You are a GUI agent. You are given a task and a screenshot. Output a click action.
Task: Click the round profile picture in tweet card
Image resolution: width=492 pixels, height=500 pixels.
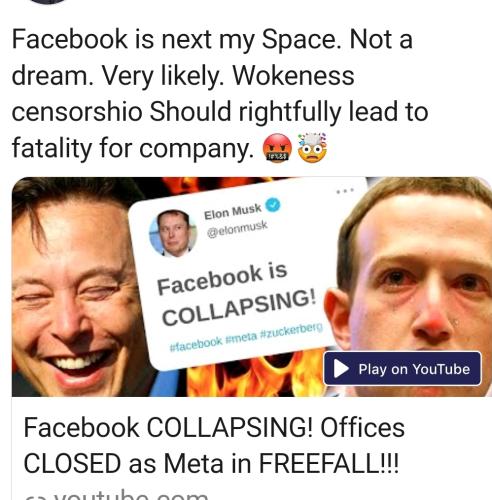tap(173, 234)
